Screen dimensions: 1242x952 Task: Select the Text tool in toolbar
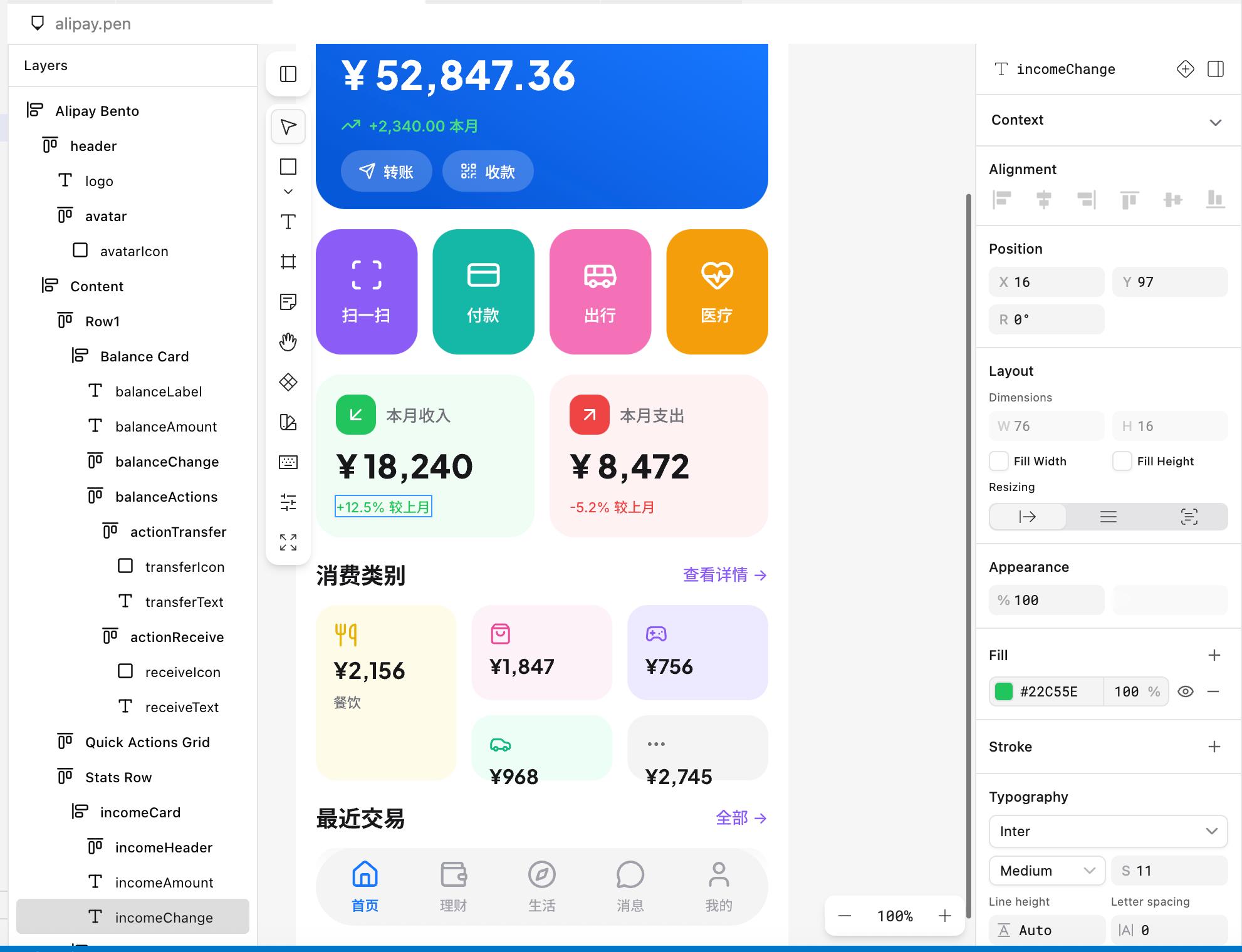coord(288,222)
